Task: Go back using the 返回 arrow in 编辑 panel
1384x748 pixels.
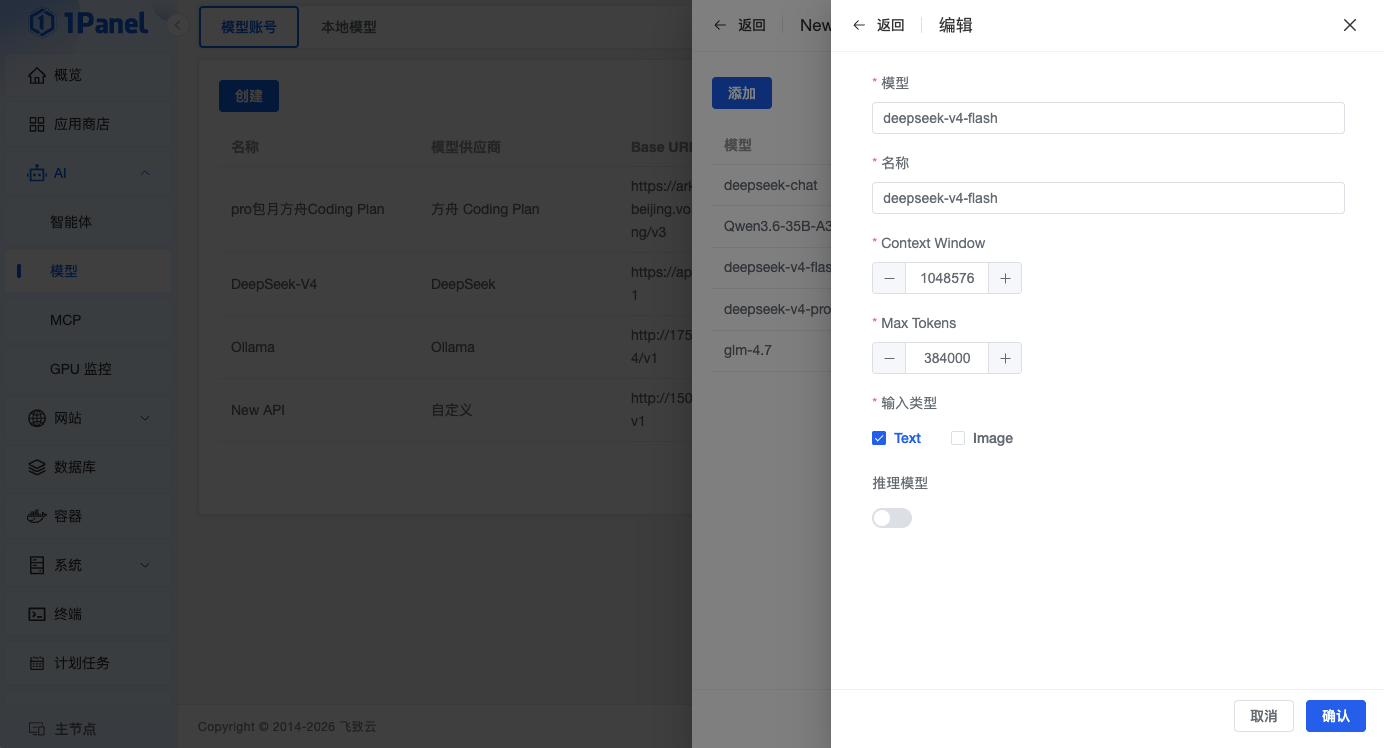Action: (x=878, y=25)
